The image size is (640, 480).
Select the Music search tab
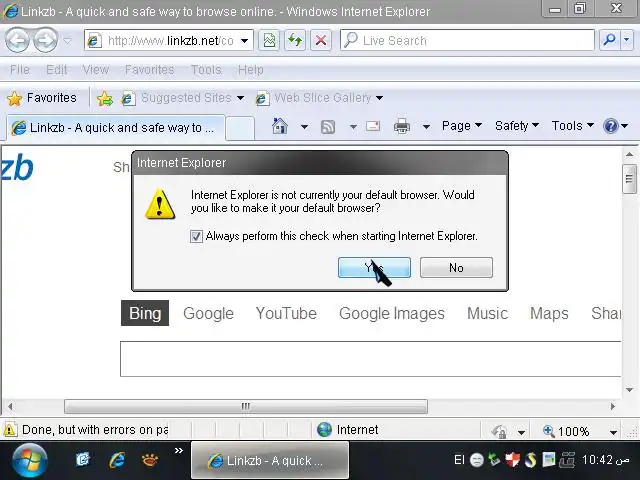487,313
